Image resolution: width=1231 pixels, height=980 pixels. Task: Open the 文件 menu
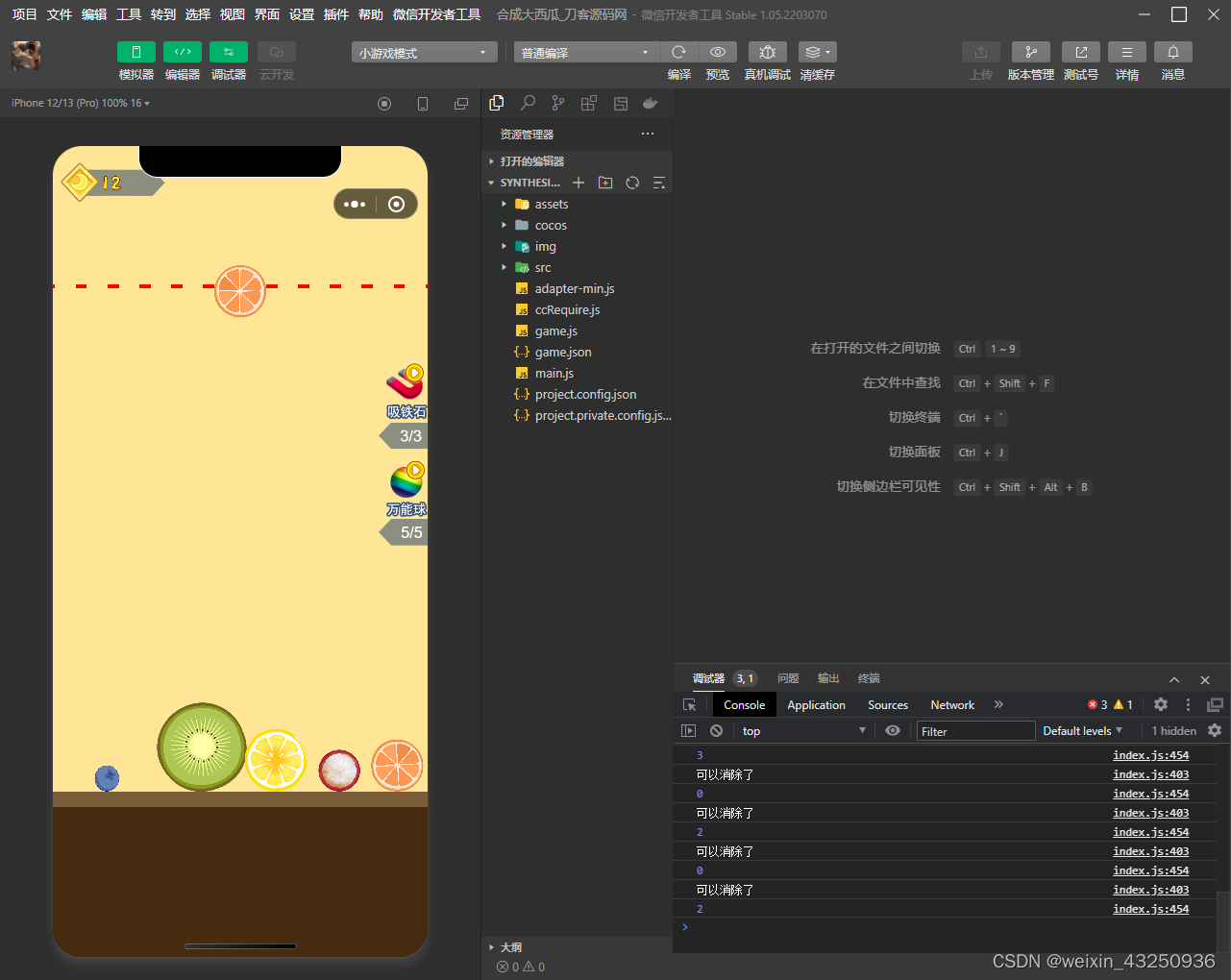59,14
